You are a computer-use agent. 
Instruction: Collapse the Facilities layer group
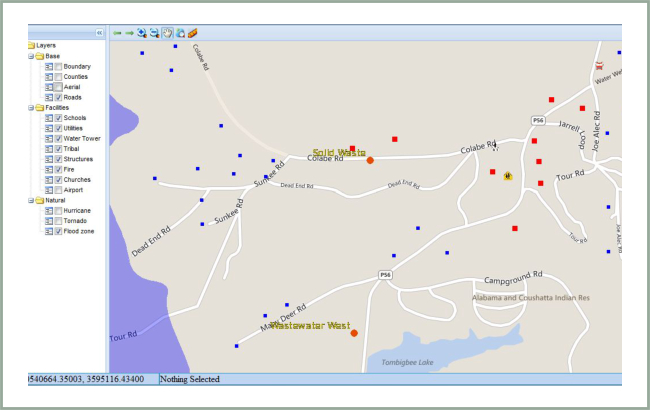[x=31, y=108]
